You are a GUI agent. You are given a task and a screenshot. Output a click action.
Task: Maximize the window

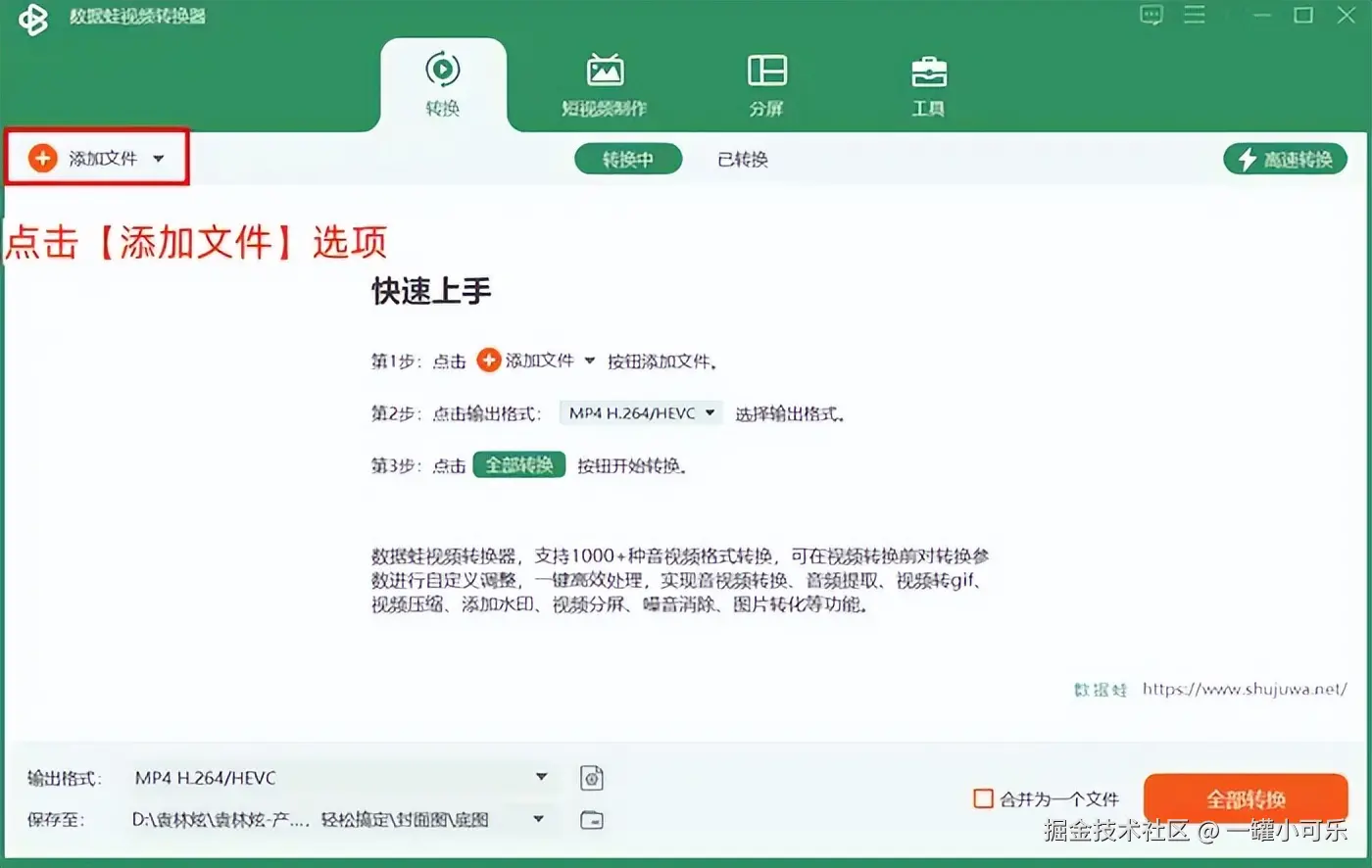coord(1303,15)
